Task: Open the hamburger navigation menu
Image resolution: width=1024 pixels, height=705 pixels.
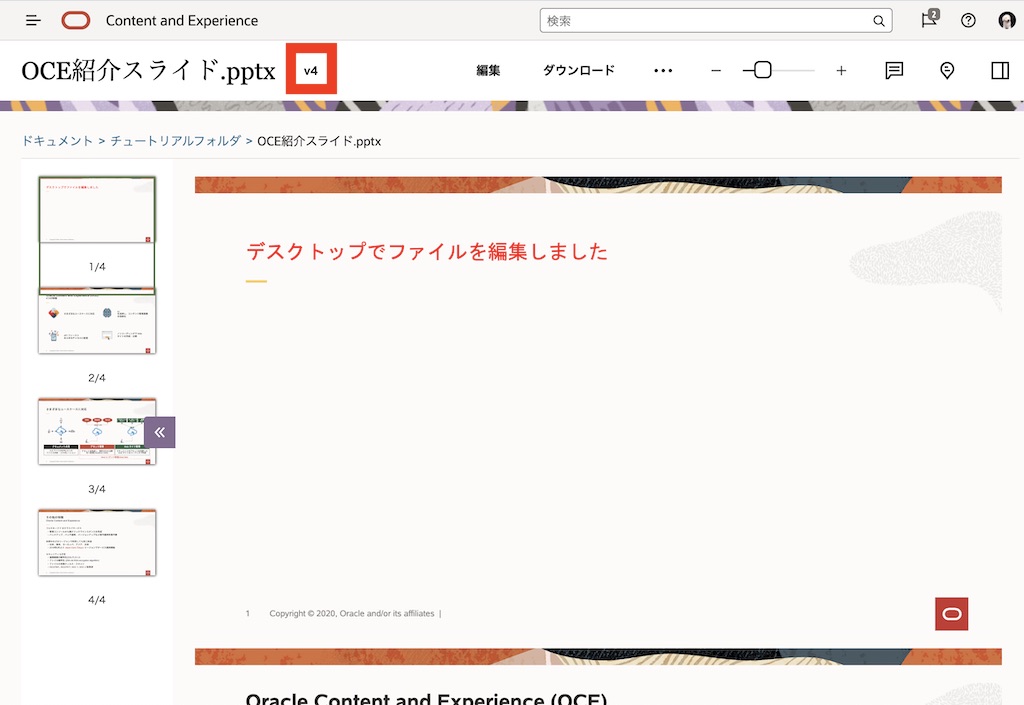Action: coord(33,20)
